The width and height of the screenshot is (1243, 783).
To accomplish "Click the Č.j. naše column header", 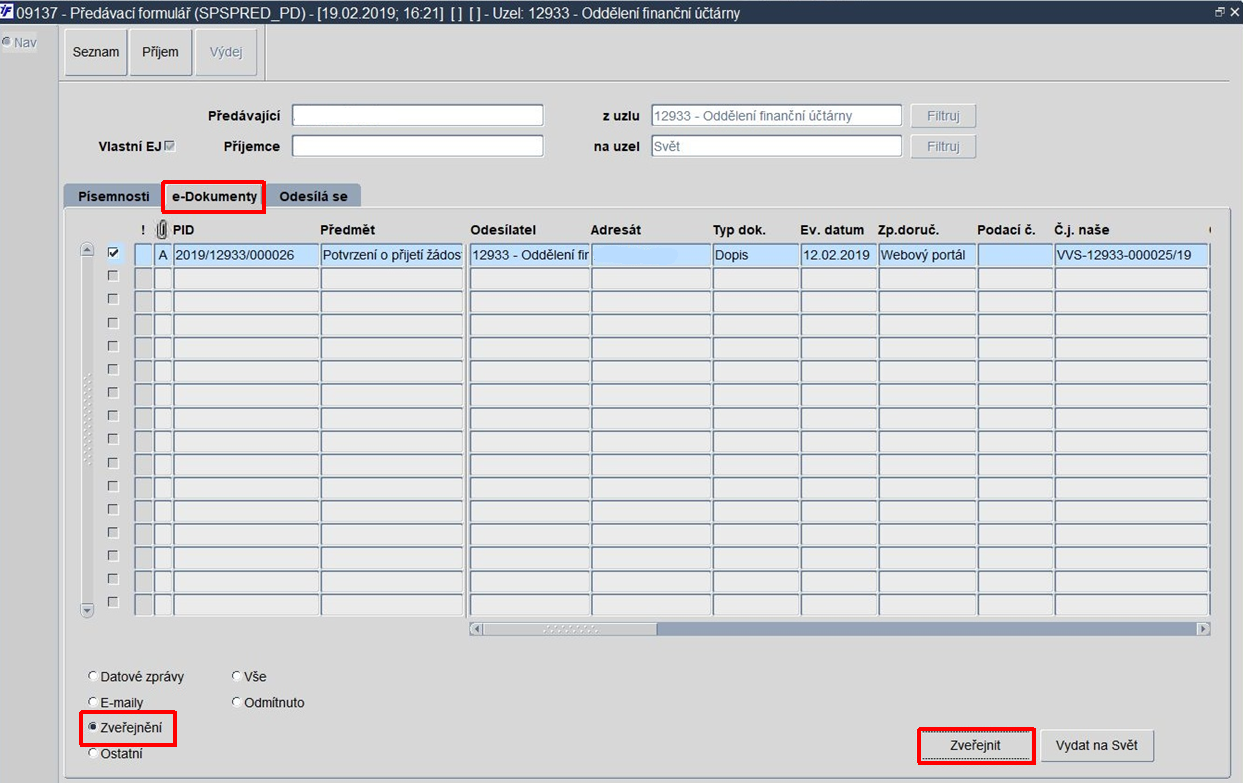I will (x=1082, y=231).
